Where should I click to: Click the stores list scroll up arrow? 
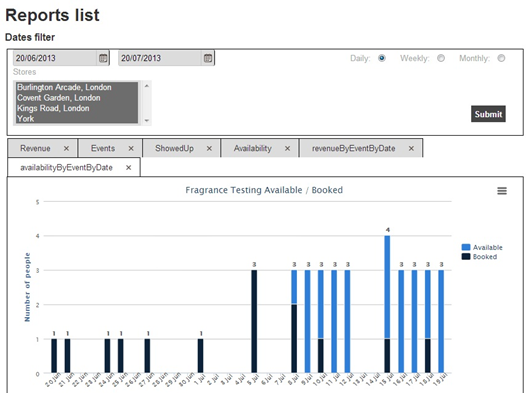[x=147, y=86]
